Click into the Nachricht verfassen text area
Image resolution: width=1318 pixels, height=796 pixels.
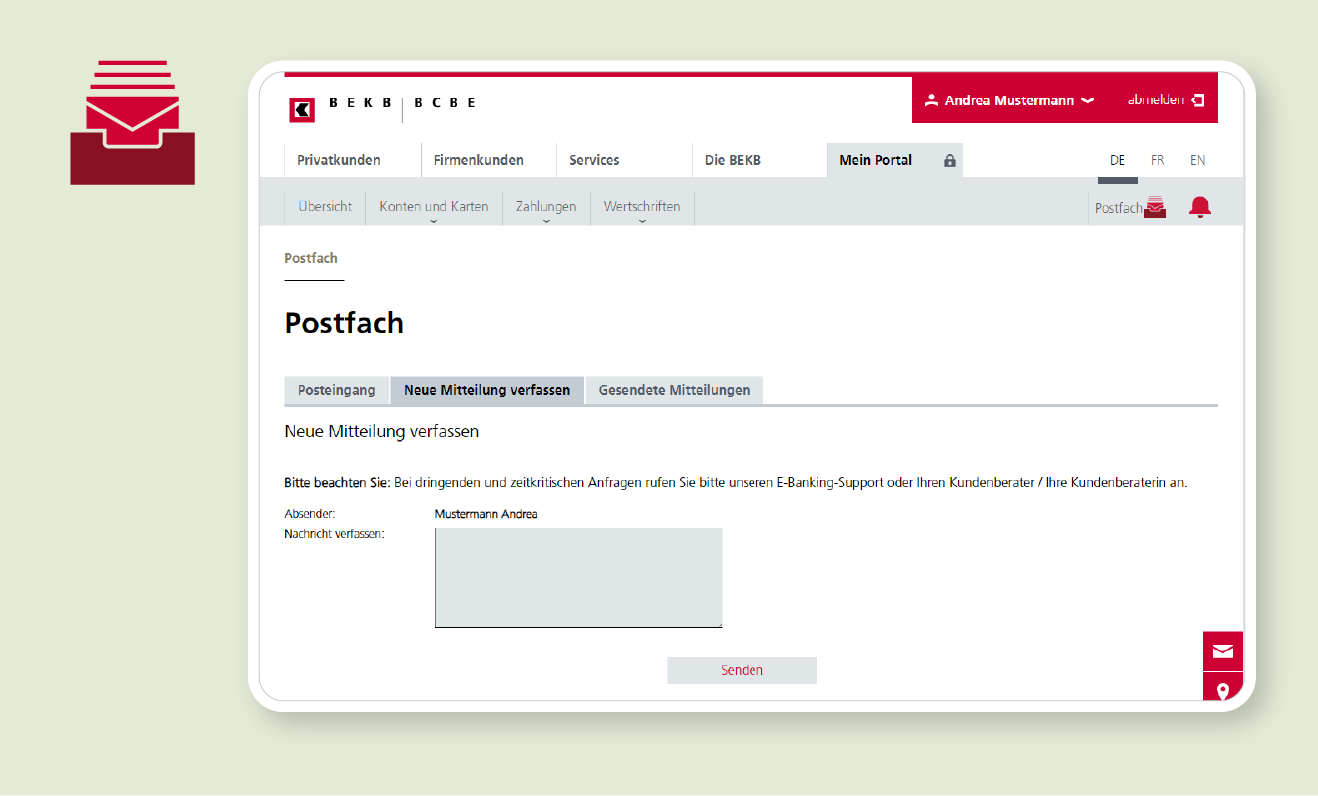coord(578,578)
